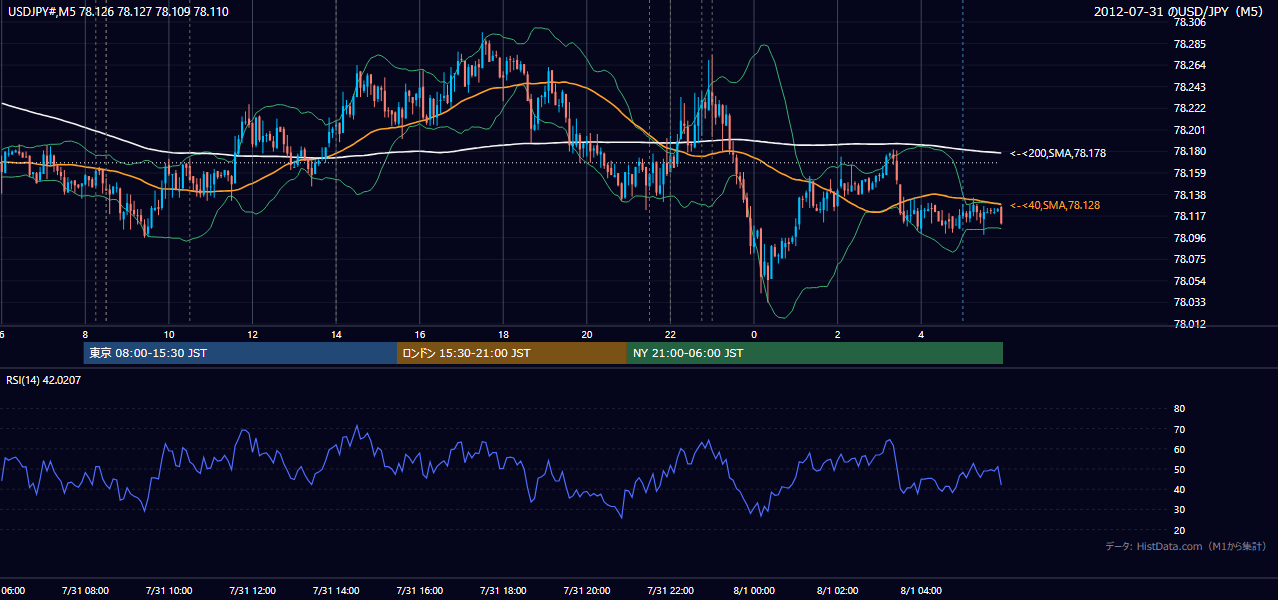Click the 7/31 20:00 time label
1278x600 pixels.
tap(587, 591)
